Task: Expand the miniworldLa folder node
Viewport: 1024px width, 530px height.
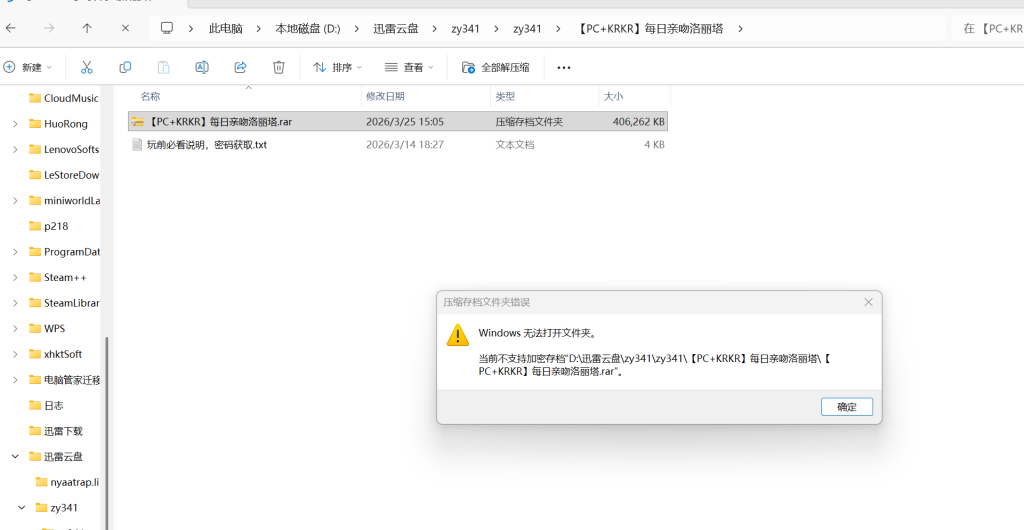Action: point(15,200)
